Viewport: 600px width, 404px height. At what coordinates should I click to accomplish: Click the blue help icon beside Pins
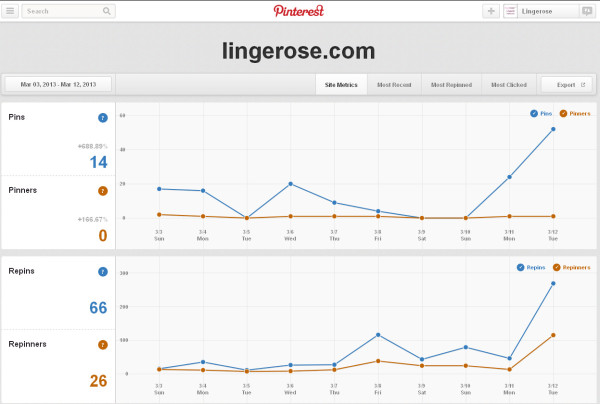(103, 118)
